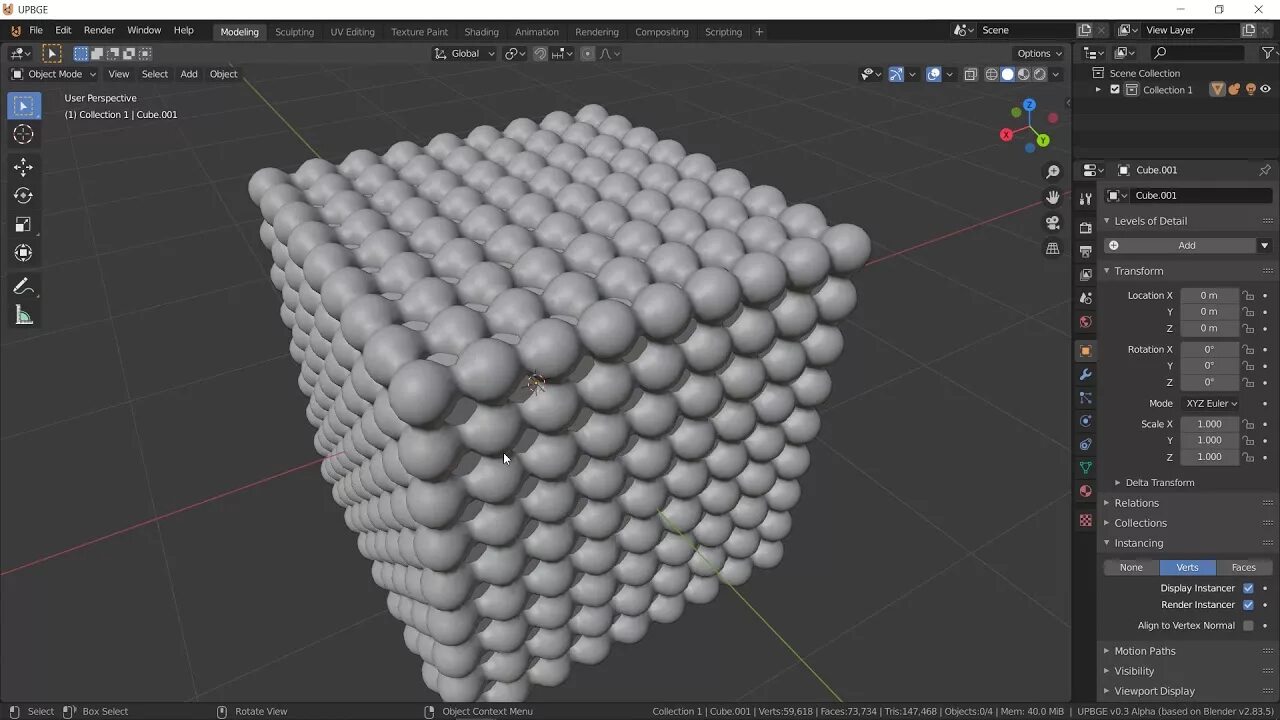Open the viewport Options dropdown
The width and height of the screenshot is (1280, 720).
(x=1039, y=54)
